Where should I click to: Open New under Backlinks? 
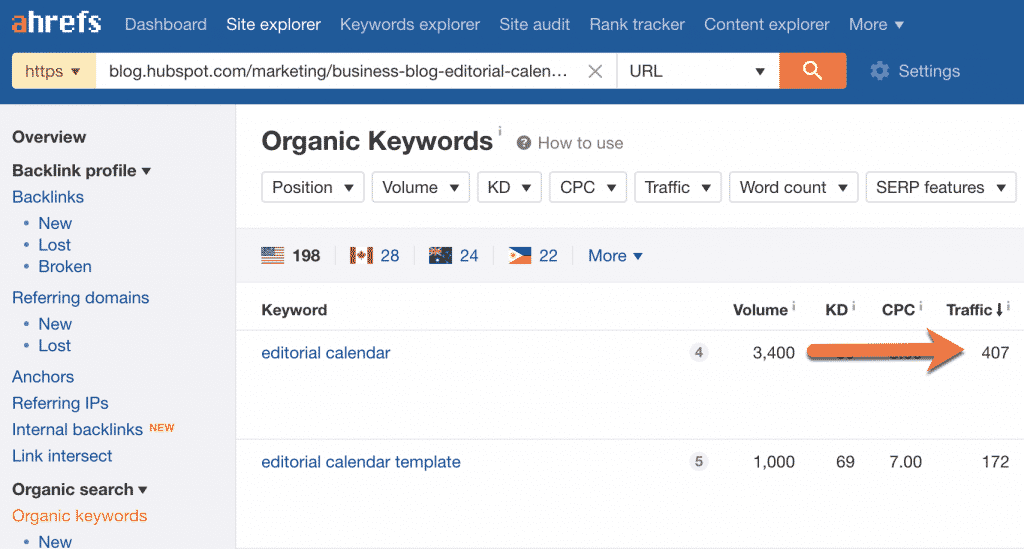tap(55, 223)
